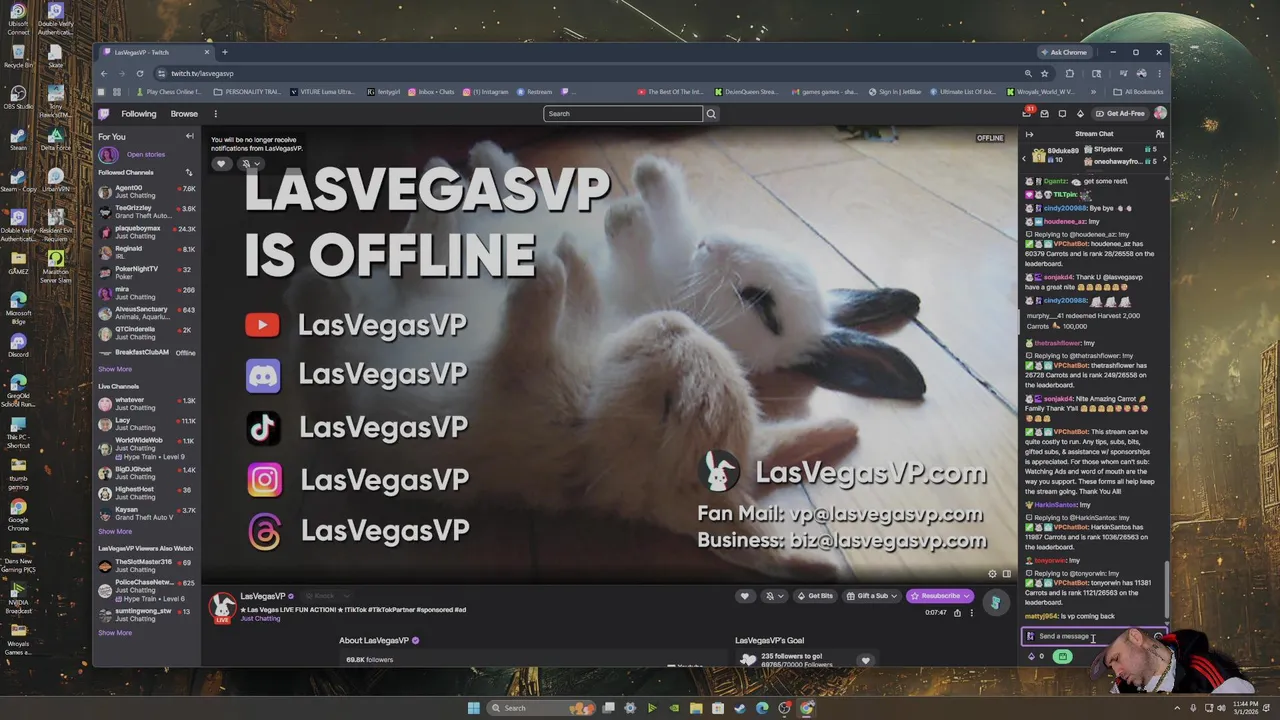1280x720 pixels.
Task: Open the plaqueboymax followed channel
Action: click(146, 232)
